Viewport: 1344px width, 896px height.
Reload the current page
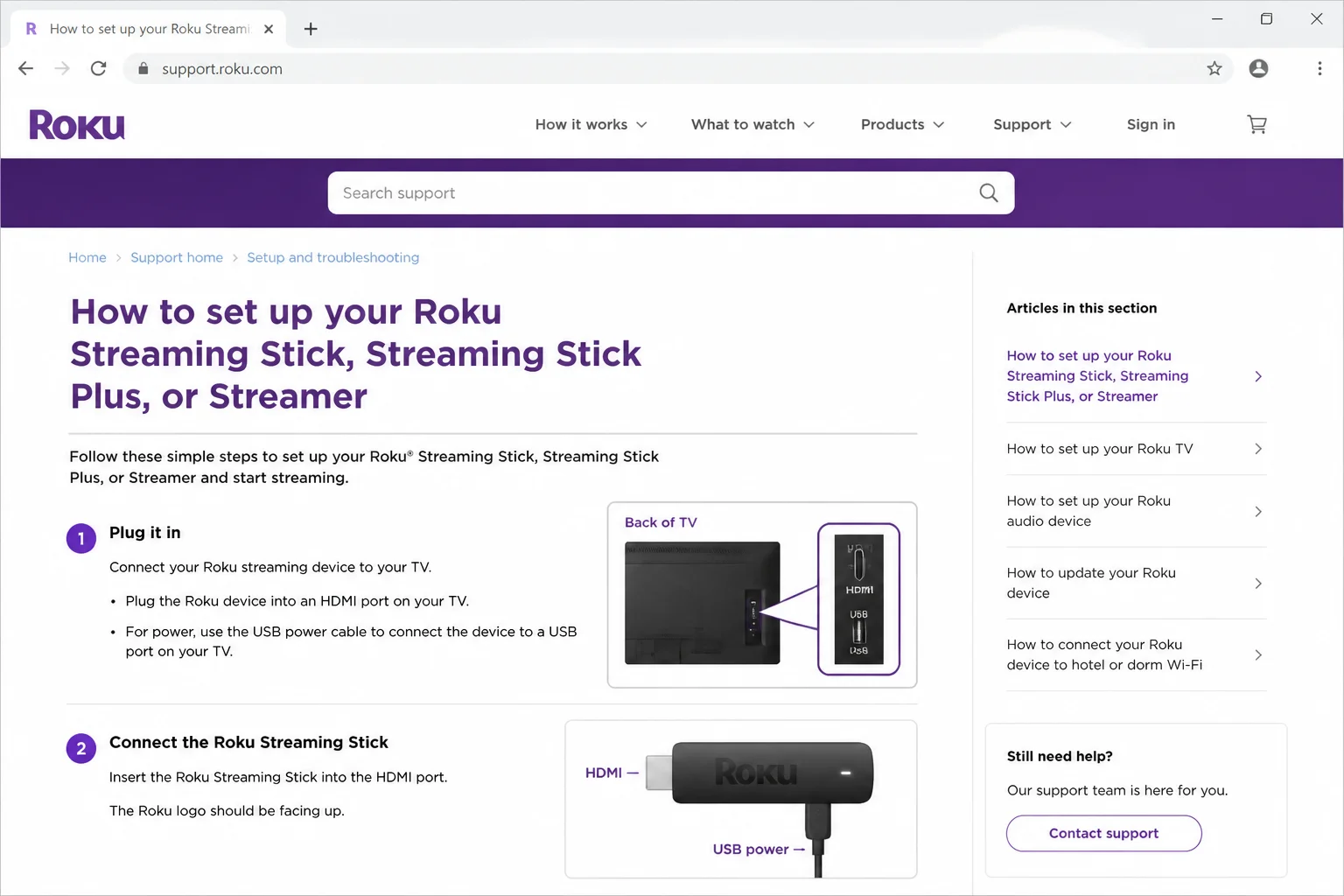tap(99, 68)
